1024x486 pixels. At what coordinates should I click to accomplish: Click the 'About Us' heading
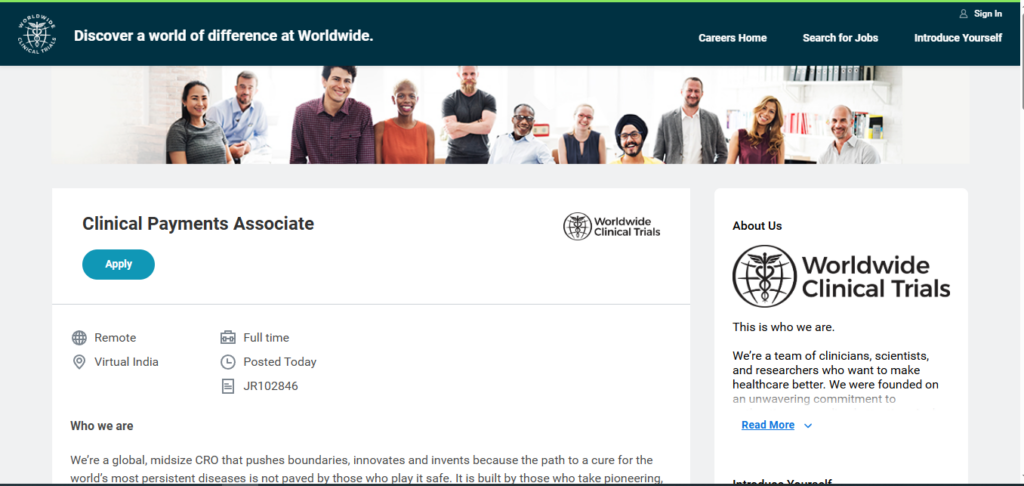point(757,226)
